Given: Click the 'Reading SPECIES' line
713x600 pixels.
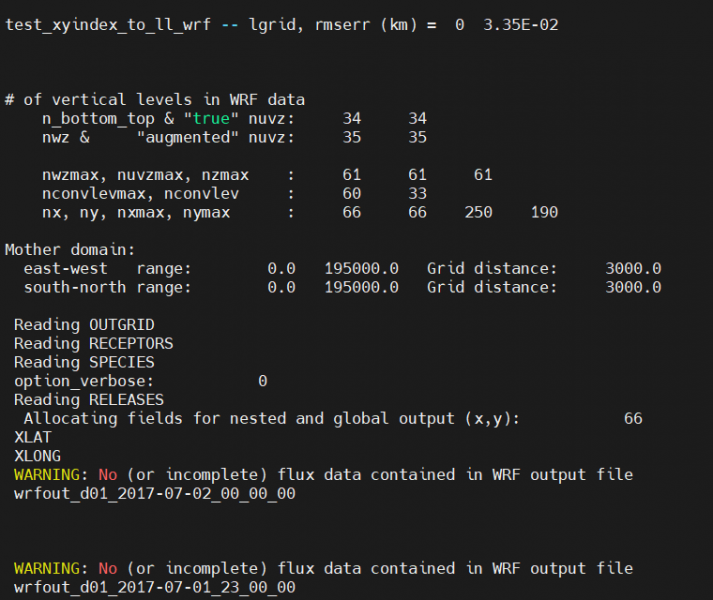Looking at the screenshot, I should pyautogui.click(x=84, y=362).
